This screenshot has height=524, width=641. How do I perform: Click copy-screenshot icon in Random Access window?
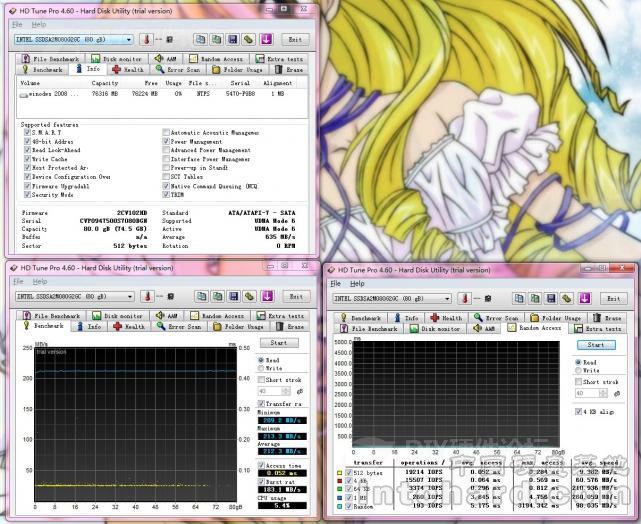point(535,298)
